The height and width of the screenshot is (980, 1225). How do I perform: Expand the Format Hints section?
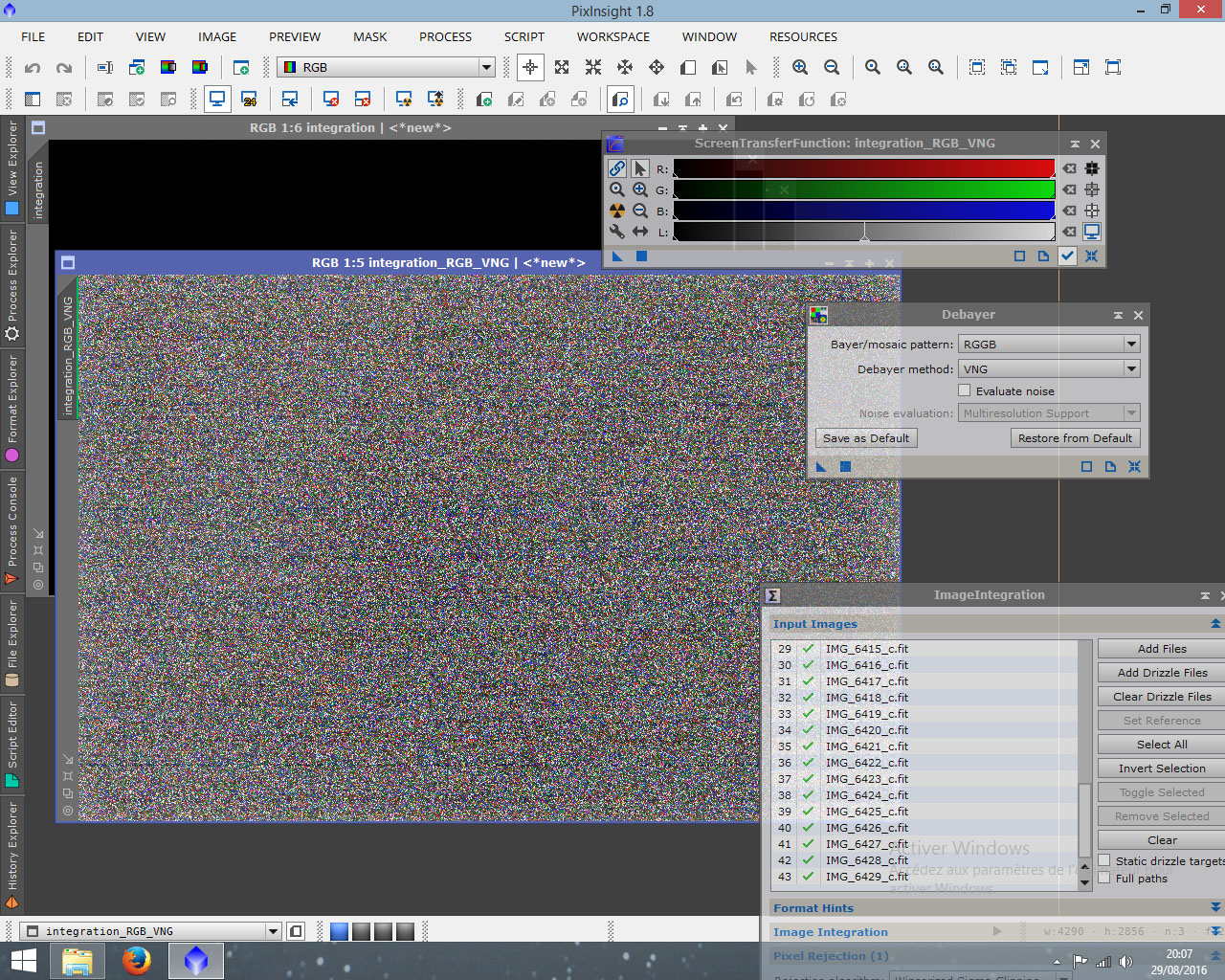coord(1215,907)
